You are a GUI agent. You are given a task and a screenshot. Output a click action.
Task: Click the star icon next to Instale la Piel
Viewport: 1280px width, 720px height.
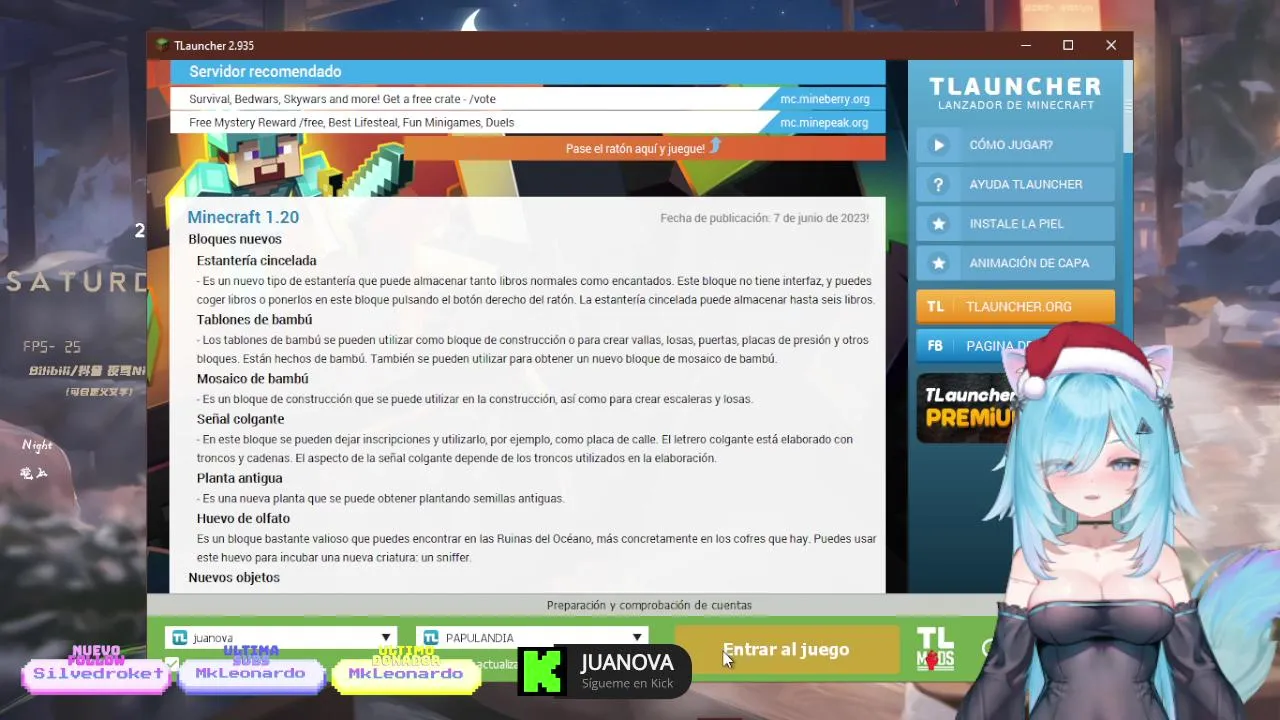point(938,224)
